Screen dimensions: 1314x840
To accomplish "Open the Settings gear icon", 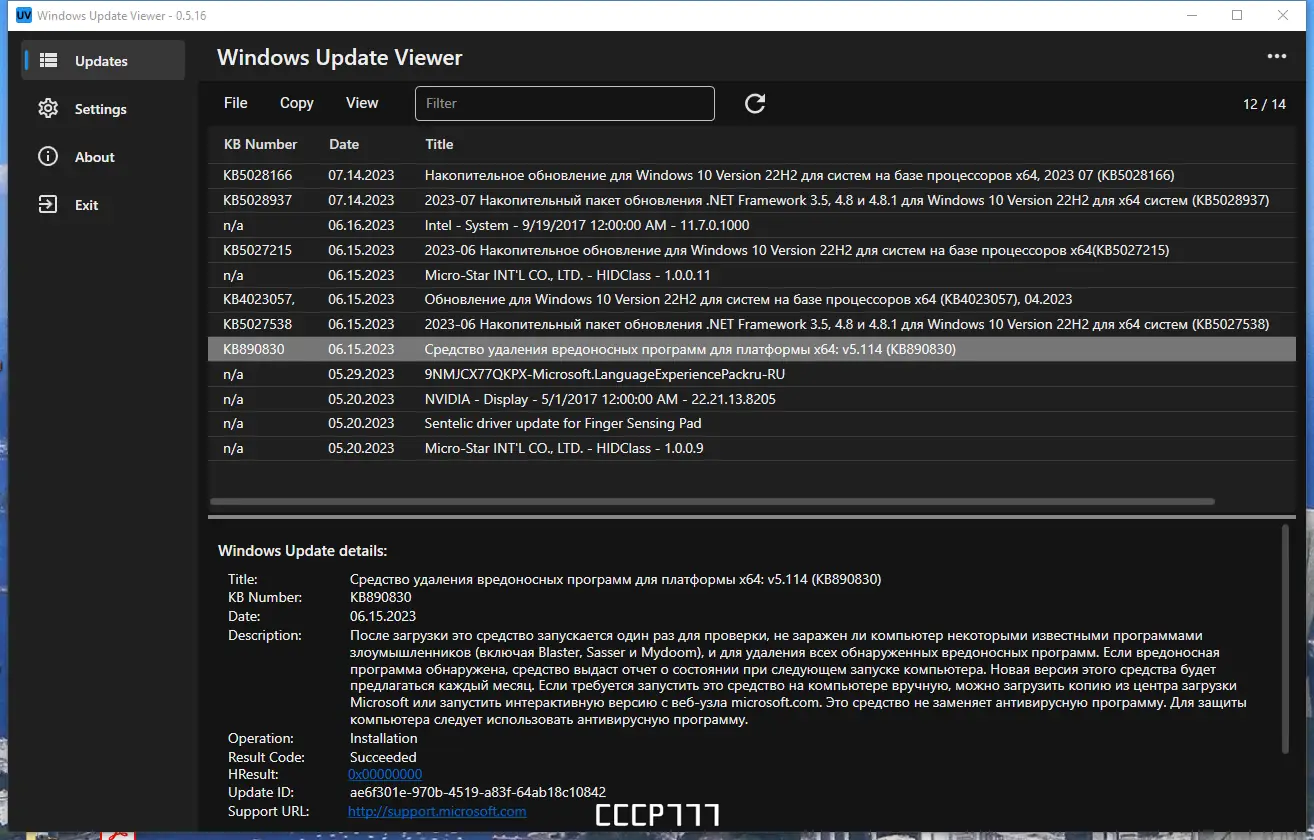I will (x=48, y=109).
